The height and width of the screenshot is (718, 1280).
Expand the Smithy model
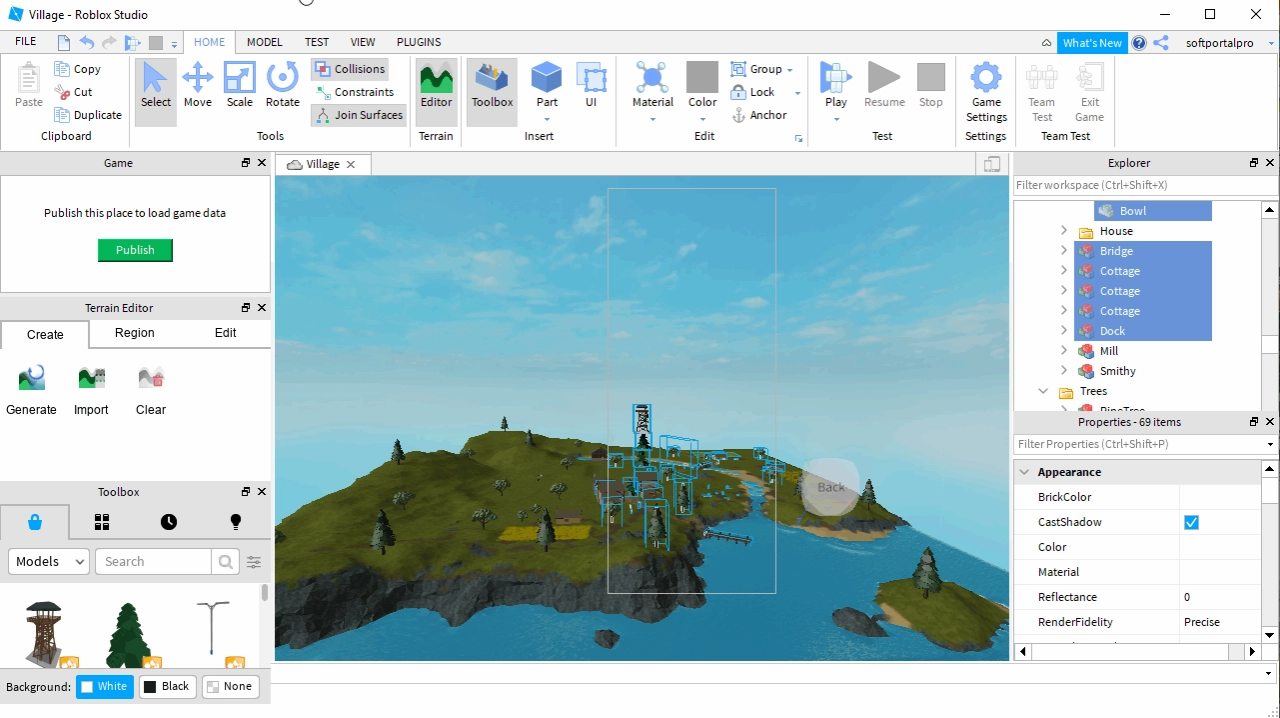pyautogui.click(x=1064, y=371)
